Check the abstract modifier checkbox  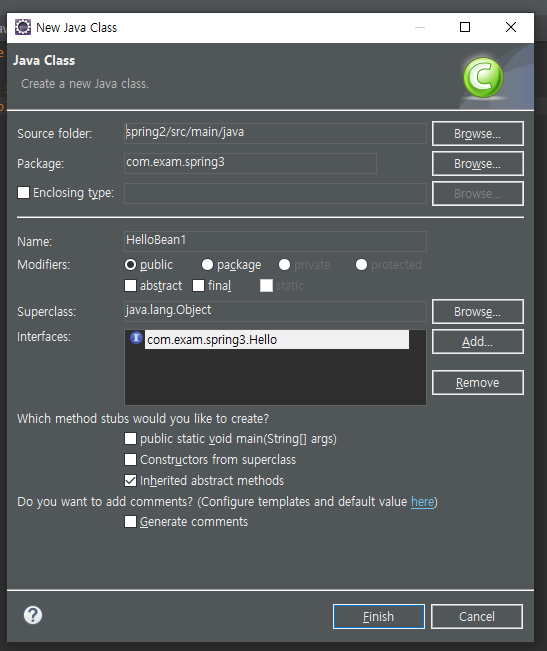click(130, 286)
